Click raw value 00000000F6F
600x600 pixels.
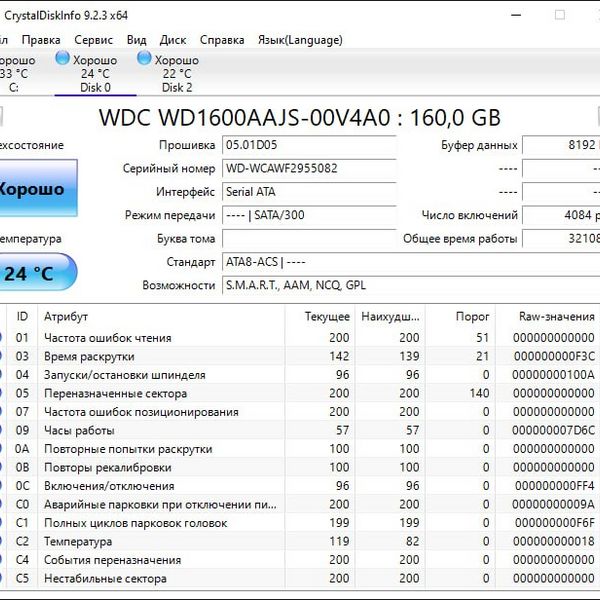[555, 523]
